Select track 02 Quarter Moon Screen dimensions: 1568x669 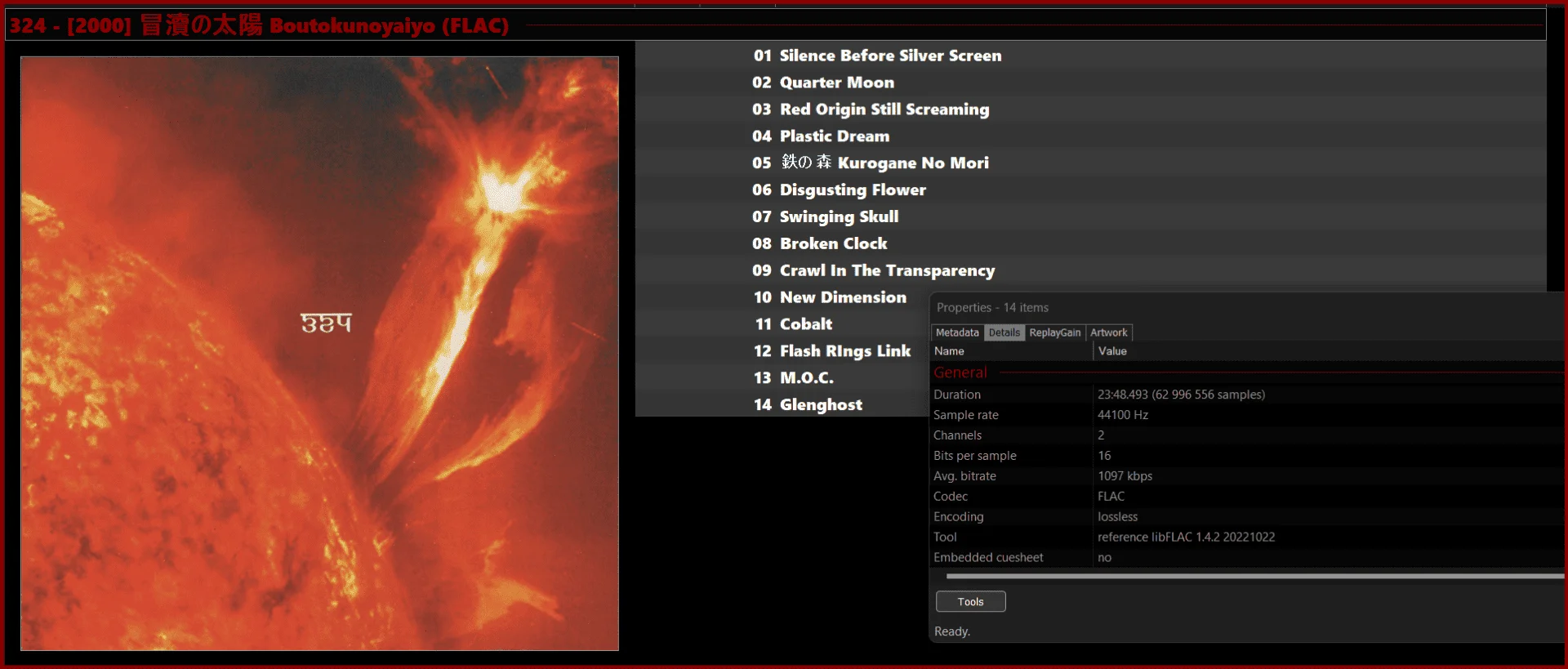point(1091,83)
